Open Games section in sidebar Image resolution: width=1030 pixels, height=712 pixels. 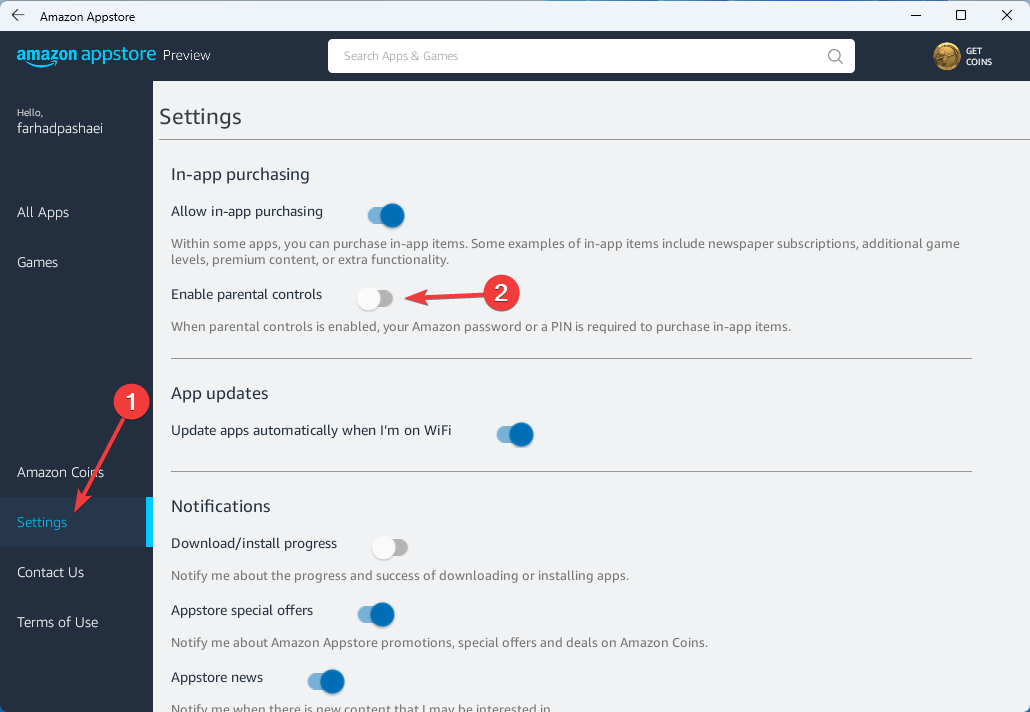tap(37, 262)
